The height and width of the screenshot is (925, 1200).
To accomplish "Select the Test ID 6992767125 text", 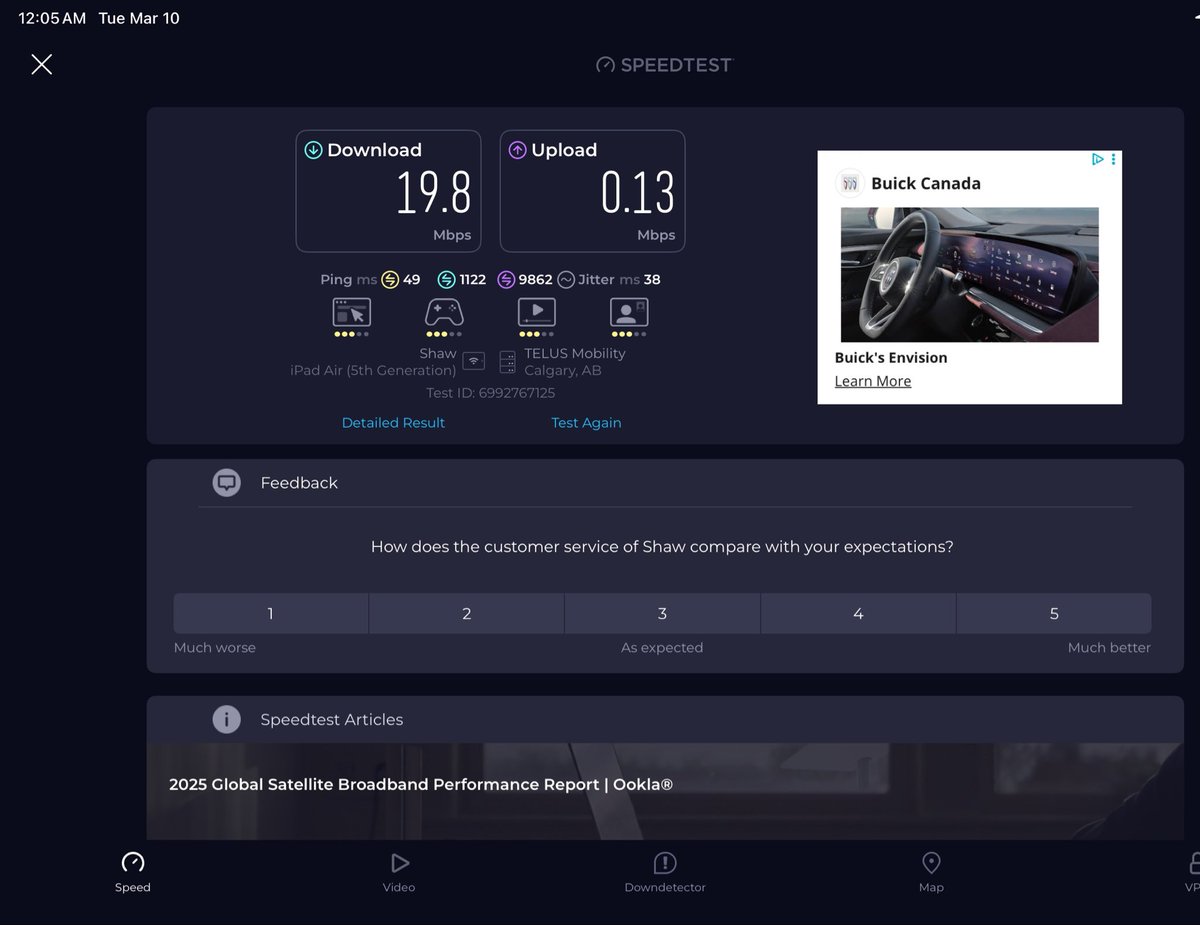I will pyautogui.click(x=490, y=394).
